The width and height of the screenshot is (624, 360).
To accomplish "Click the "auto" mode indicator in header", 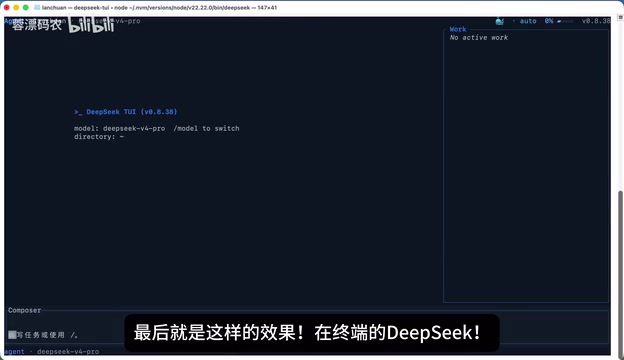I will pyautogui.click(x=528, y=21).
